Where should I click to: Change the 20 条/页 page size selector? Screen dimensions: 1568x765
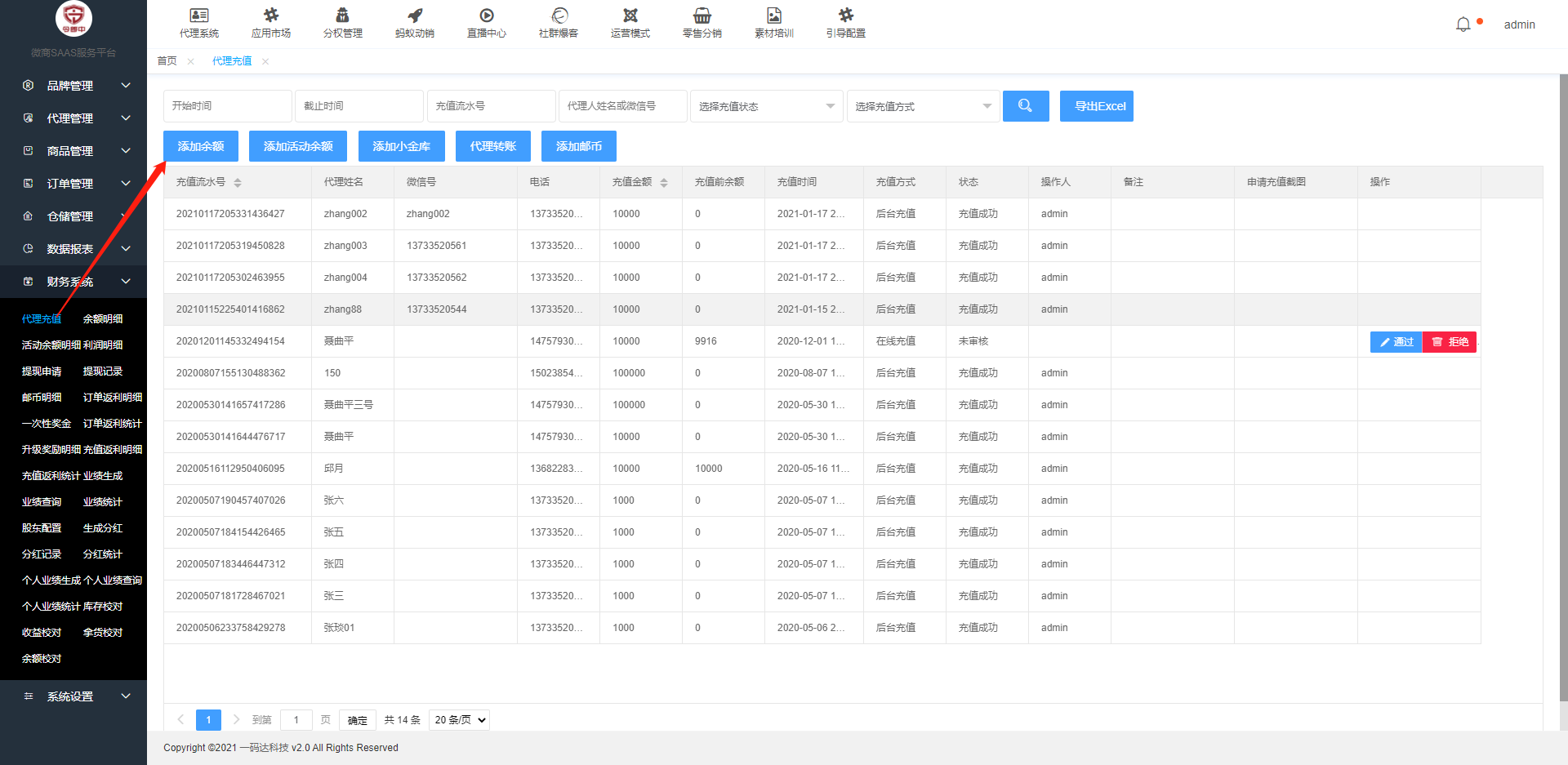pyautogui.click(x=459, y=720)
